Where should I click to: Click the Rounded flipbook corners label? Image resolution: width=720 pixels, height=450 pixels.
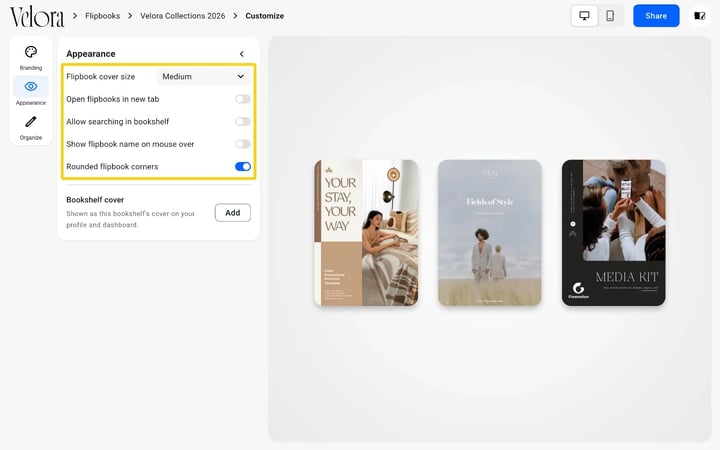click(112, 167)
